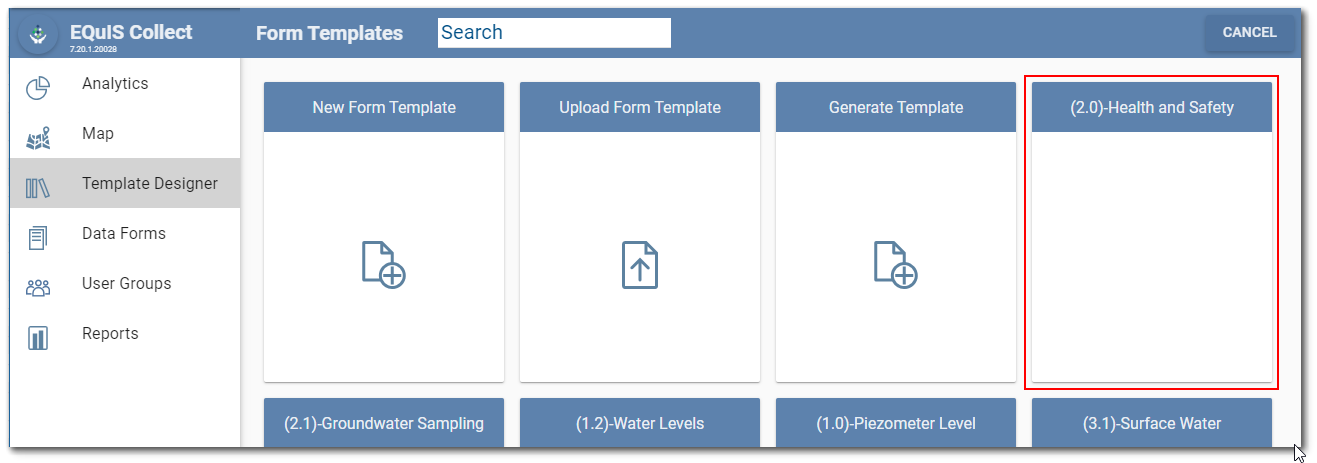The width and height of the screenshot is (1317, 463).
Task: Open Reports from the sidebar
Action: [x=110, y=334]
